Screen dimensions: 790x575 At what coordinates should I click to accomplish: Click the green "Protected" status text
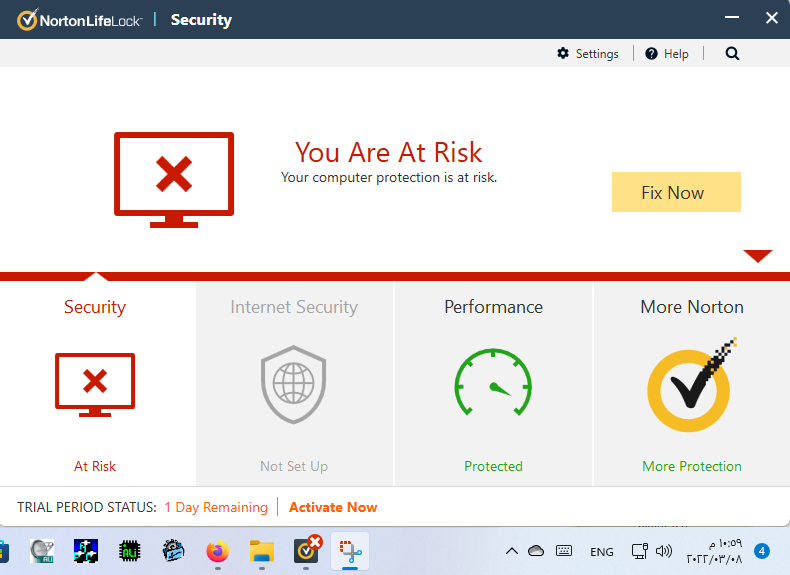tap(493, 466)
